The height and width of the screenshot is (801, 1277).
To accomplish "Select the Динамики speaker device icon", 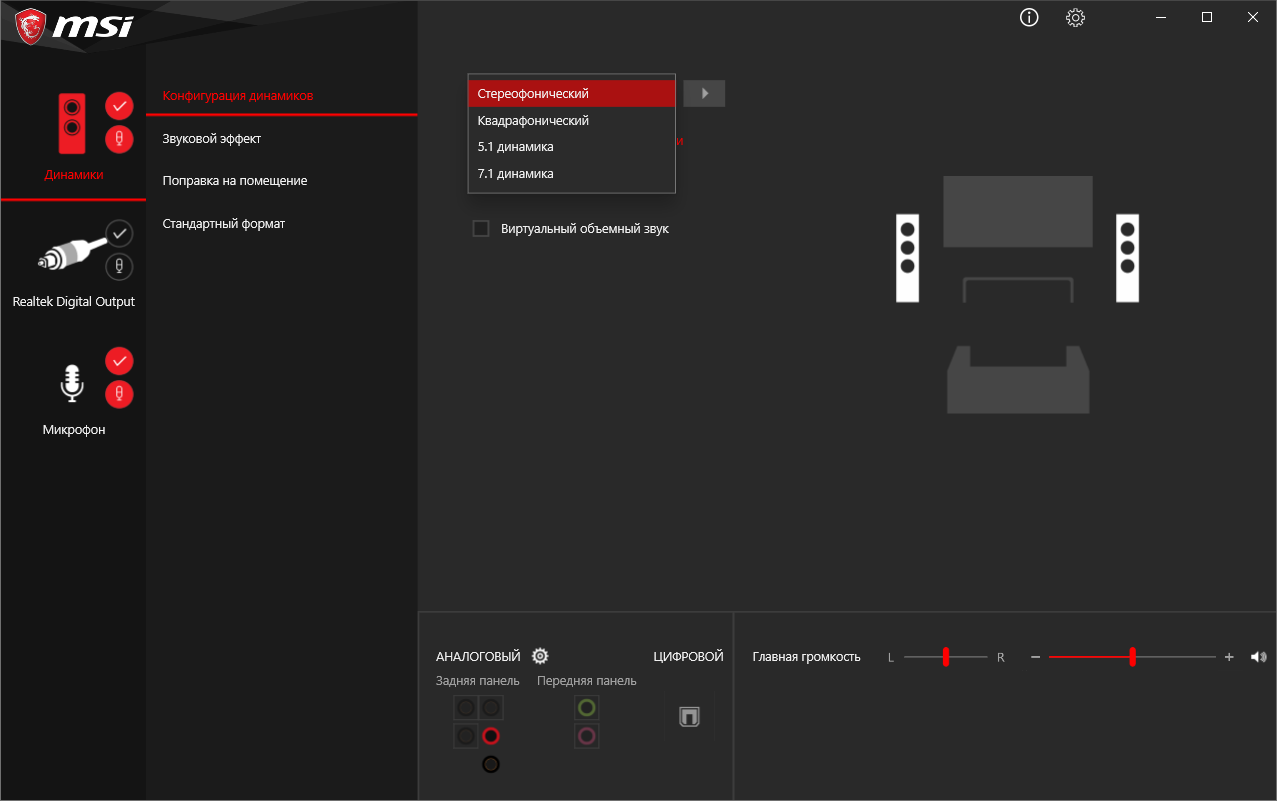I will coord(71,123).
